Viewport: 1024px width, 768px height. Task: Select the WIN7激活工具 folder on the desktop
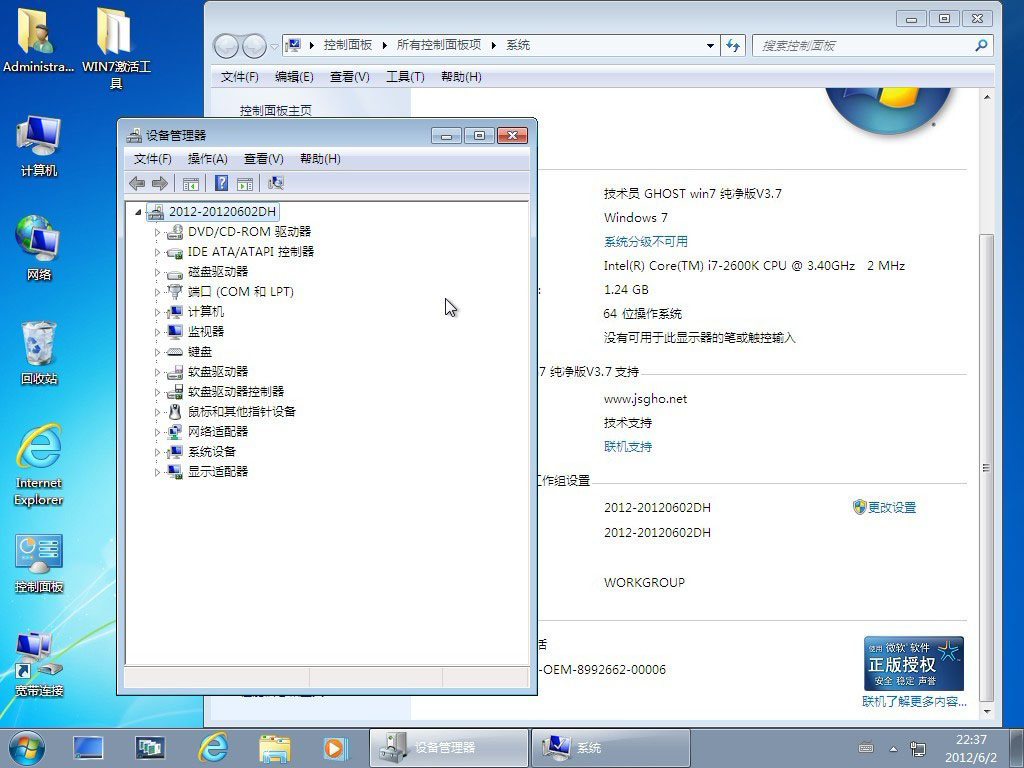115,45
